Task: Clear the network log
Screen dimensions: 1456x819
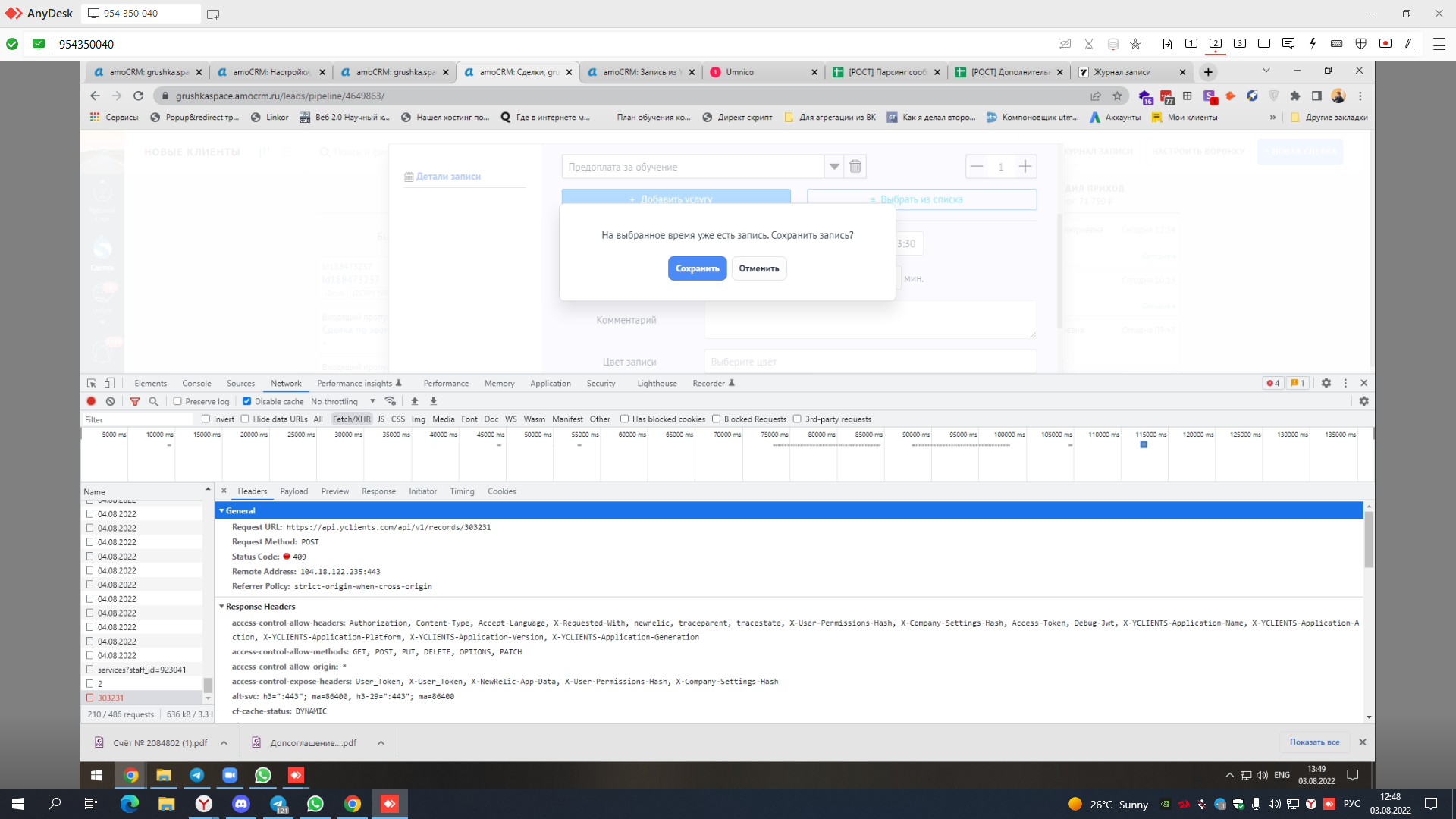Action: pyautogui.click(x=111, y=402)
